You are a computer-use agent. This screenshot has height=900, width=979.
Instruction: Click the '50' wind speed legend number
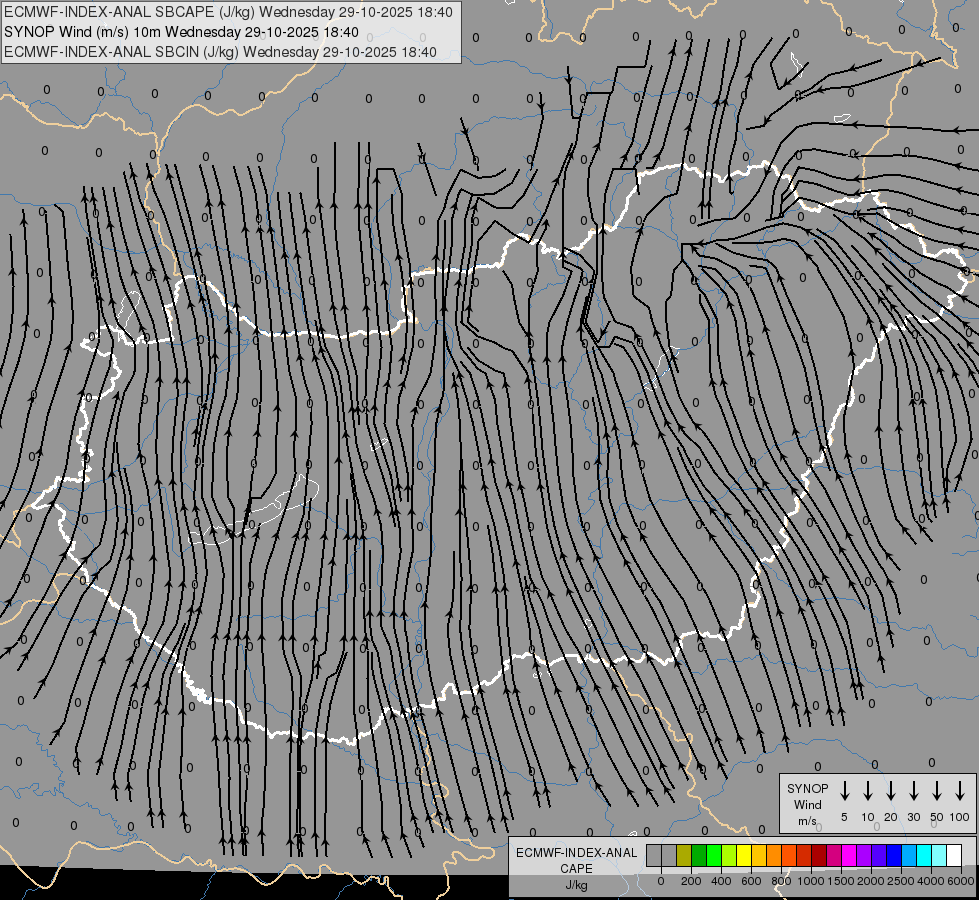pos(937,817)
